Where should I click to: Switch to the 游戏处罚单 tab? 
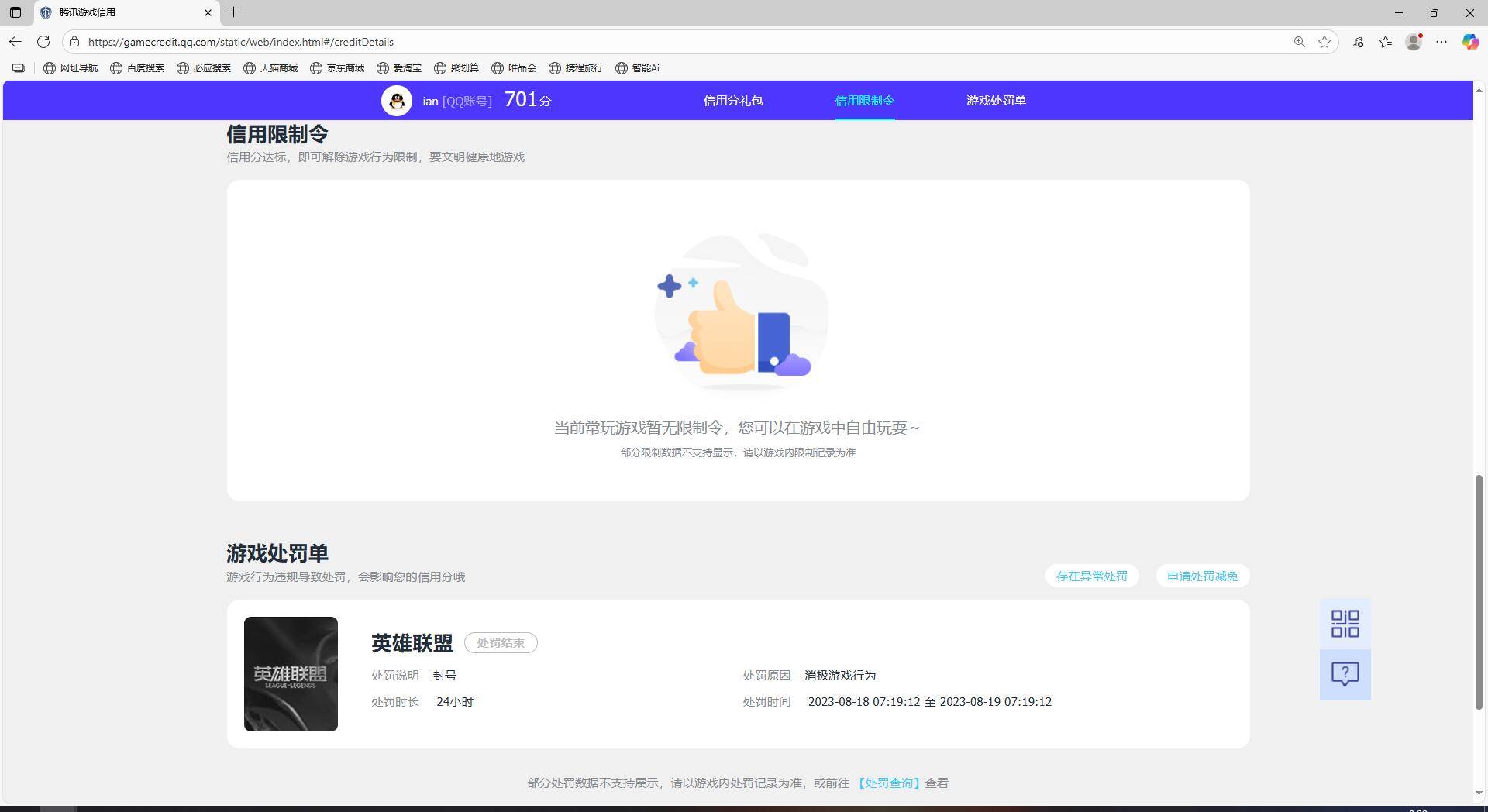[x=996, y=100]
